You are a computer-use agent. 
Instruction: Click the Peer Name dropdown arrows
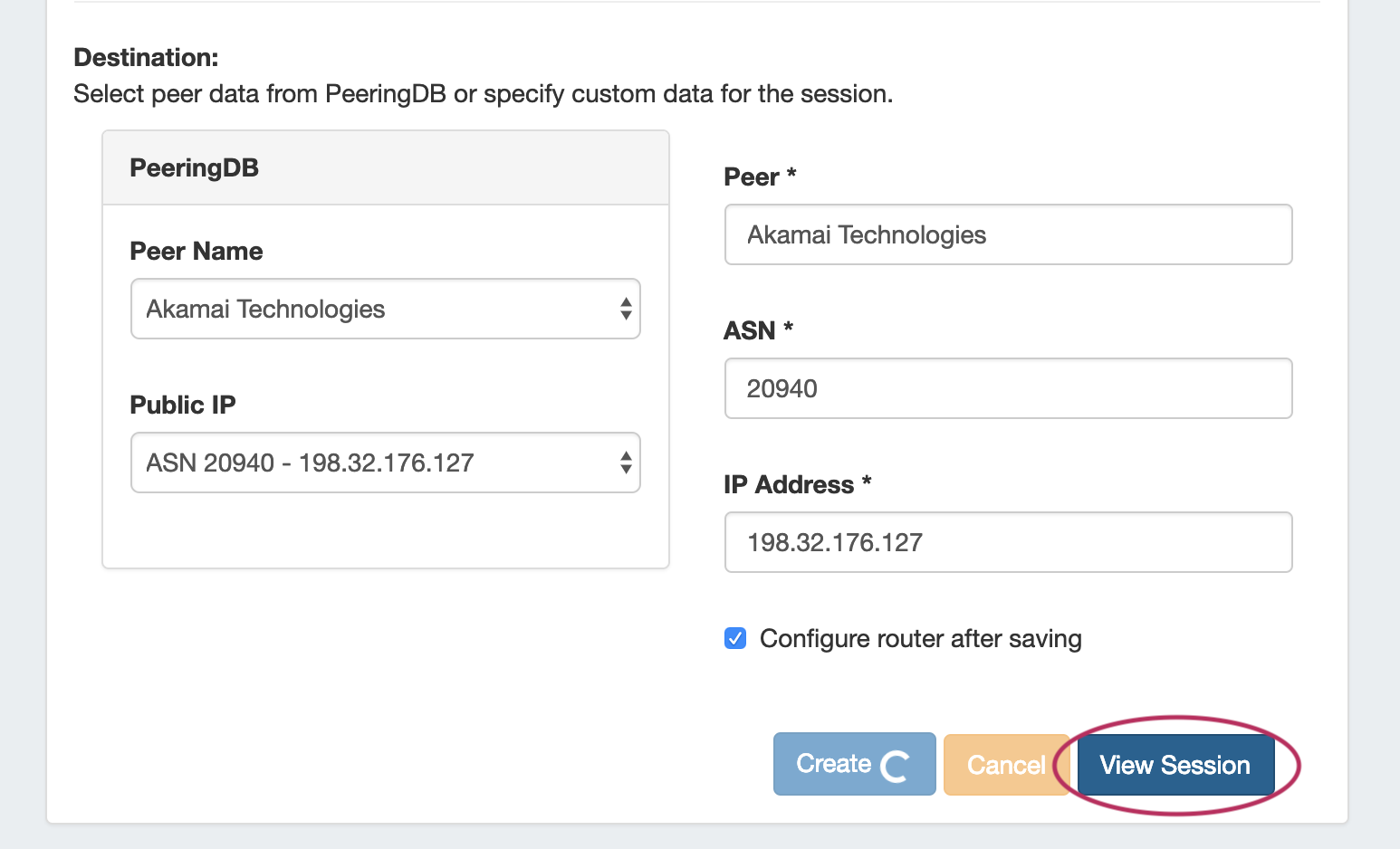click(x=626, y=309)
